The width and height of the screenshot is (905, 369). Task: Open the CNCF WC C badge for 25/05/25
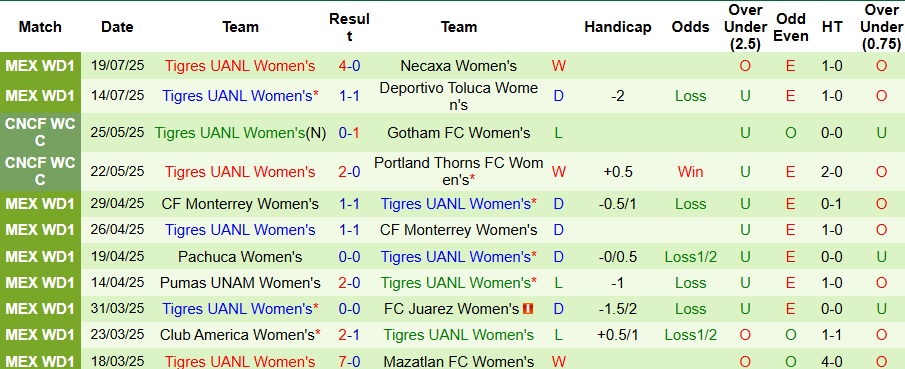[40, 133]
